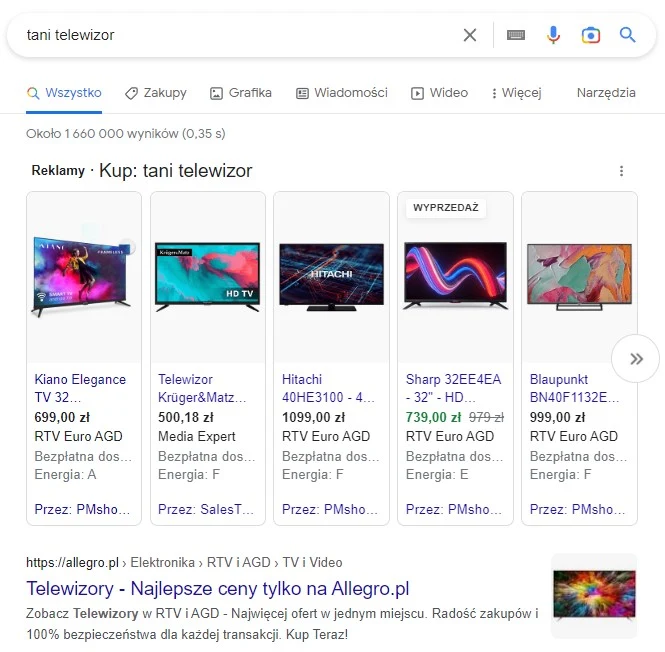Image resolution: width=665 pixels, height=652 pixels.
Task: Click 'Energia: E' on the Sharp card
Action: coord(437,474)
